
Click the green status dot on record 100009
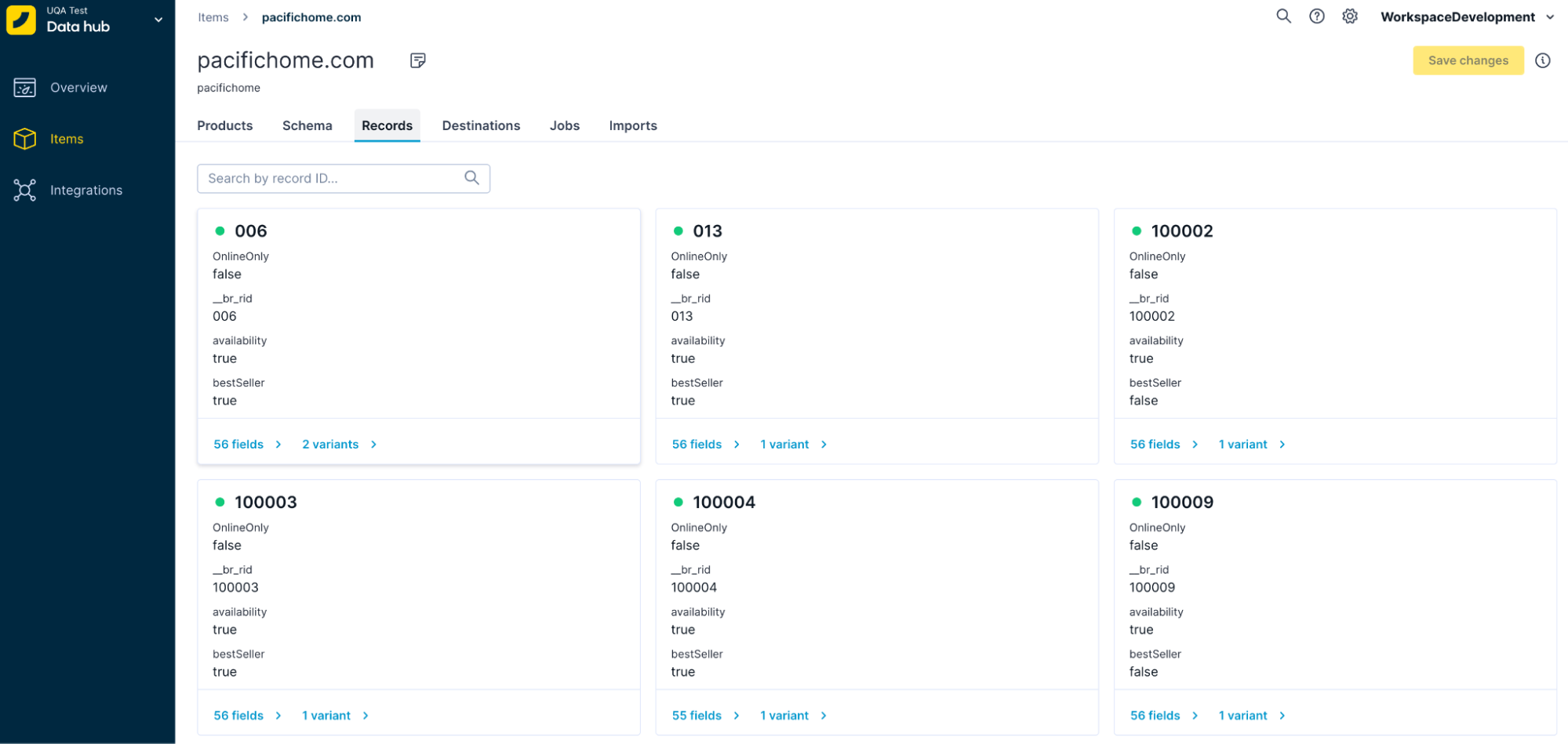1137,502
